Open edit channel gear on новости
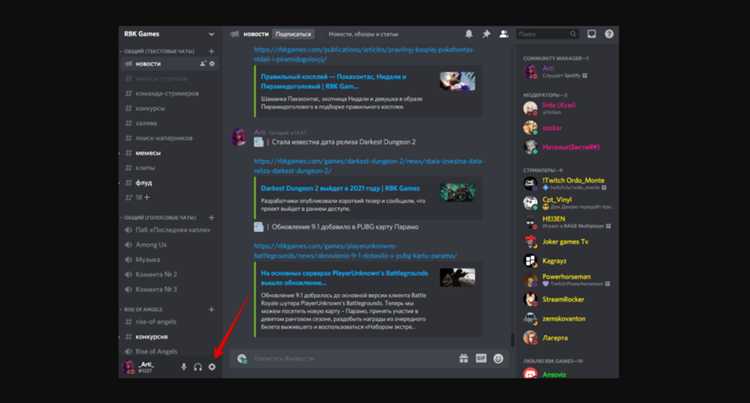This screenshot has width=750, height=403. pyautogui.click(x=212, y=64)
